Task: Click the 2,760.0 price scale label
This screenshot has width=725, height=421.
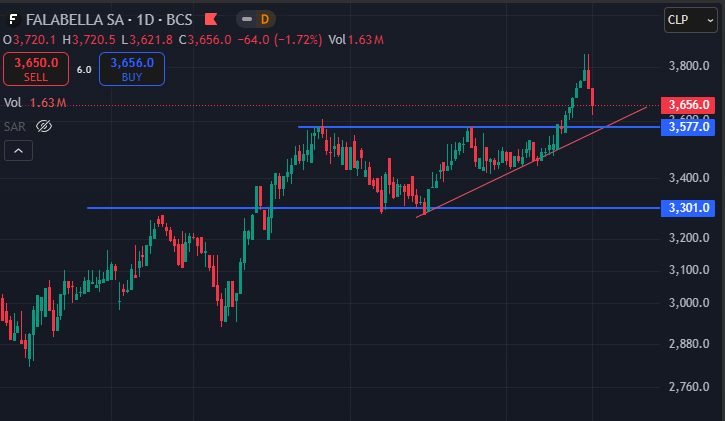Action: click(689, 386)
